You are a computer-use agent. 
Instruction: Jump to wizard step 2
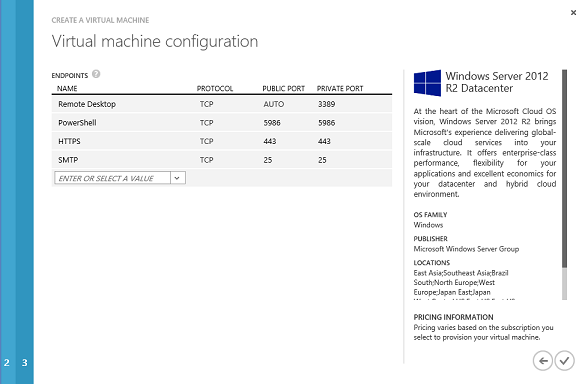pyautogui.click(x=7, y=362)
